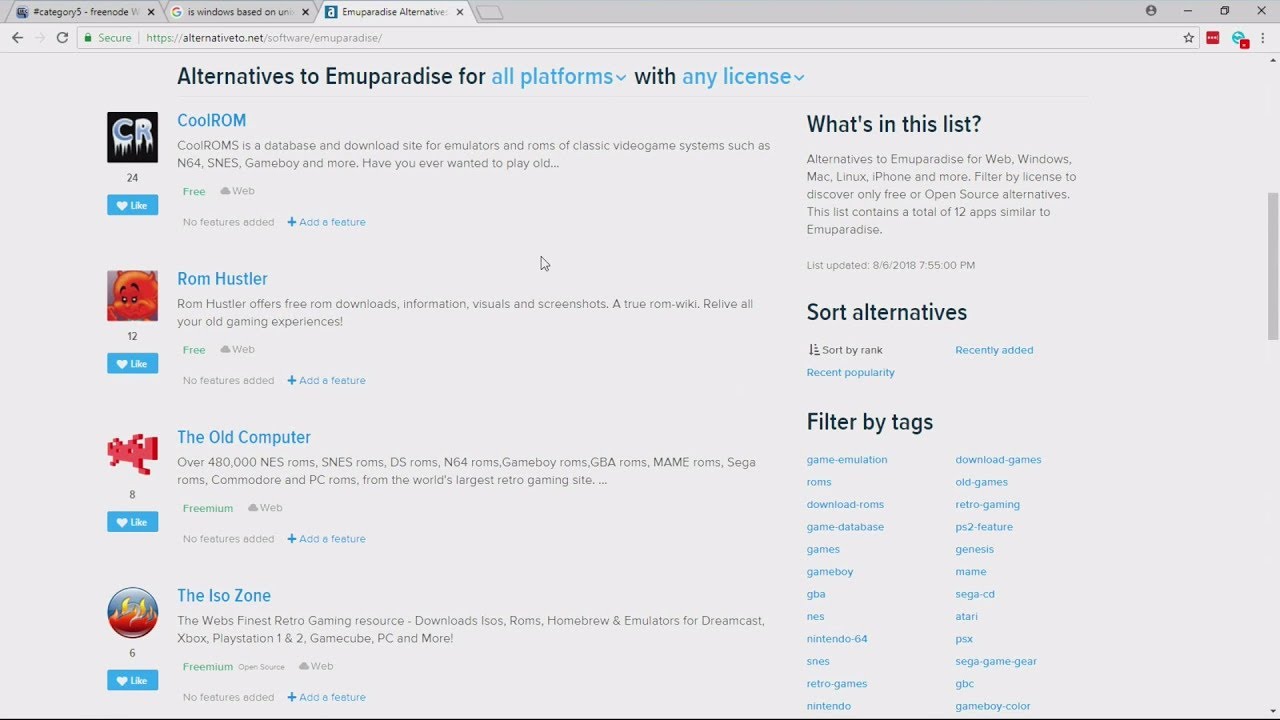This screenshot has height=720, width=1280.
Task: Filter by ps2-feature tag
Action: tap(984, 527)
